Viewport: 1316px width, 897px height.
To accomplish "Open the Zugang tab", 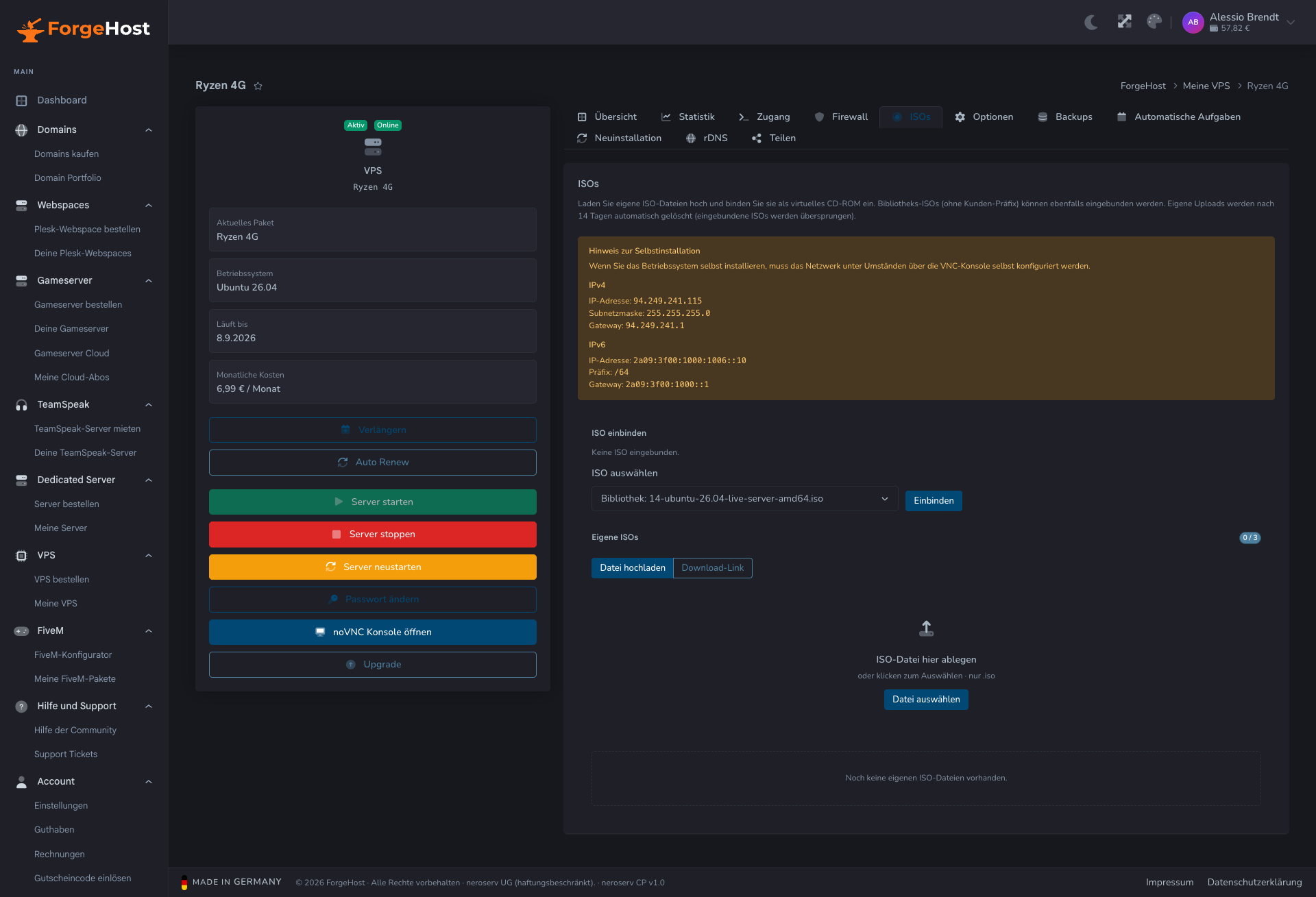I will point(764,116).
